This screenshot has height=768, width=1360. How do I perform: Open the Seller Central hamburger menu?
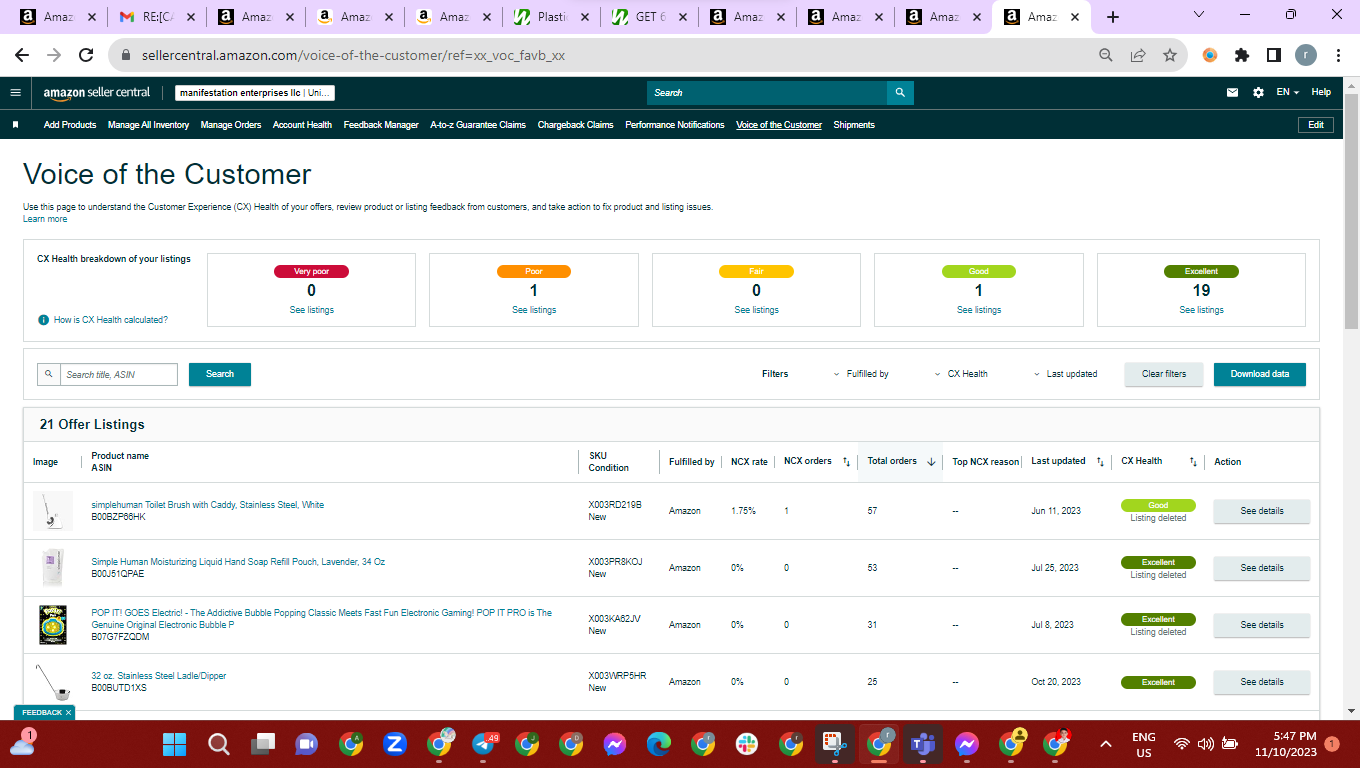(x=15, y=93)
